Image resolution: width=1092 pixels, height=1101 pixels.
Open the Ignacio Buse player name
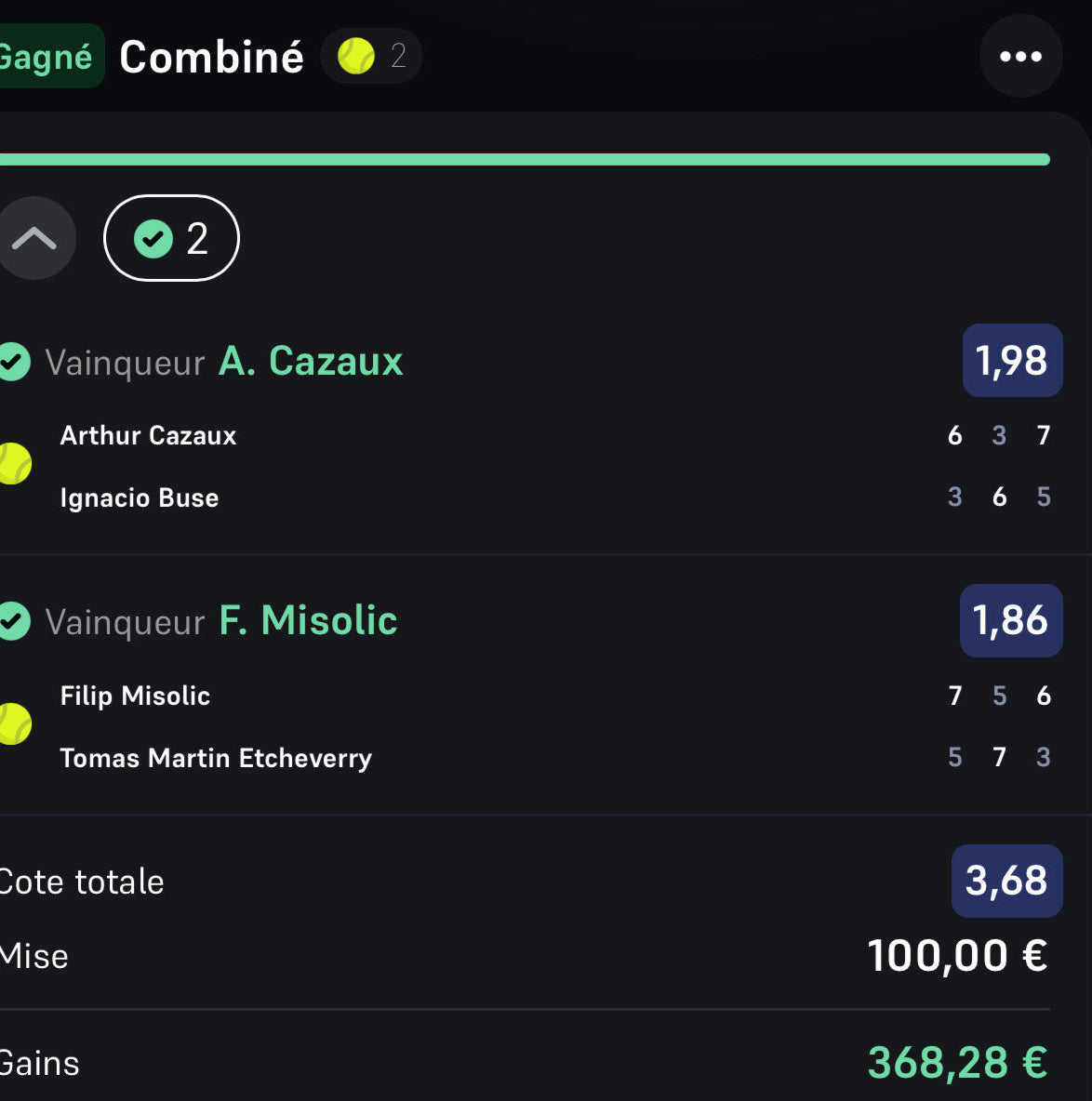(x=140, y=497)
